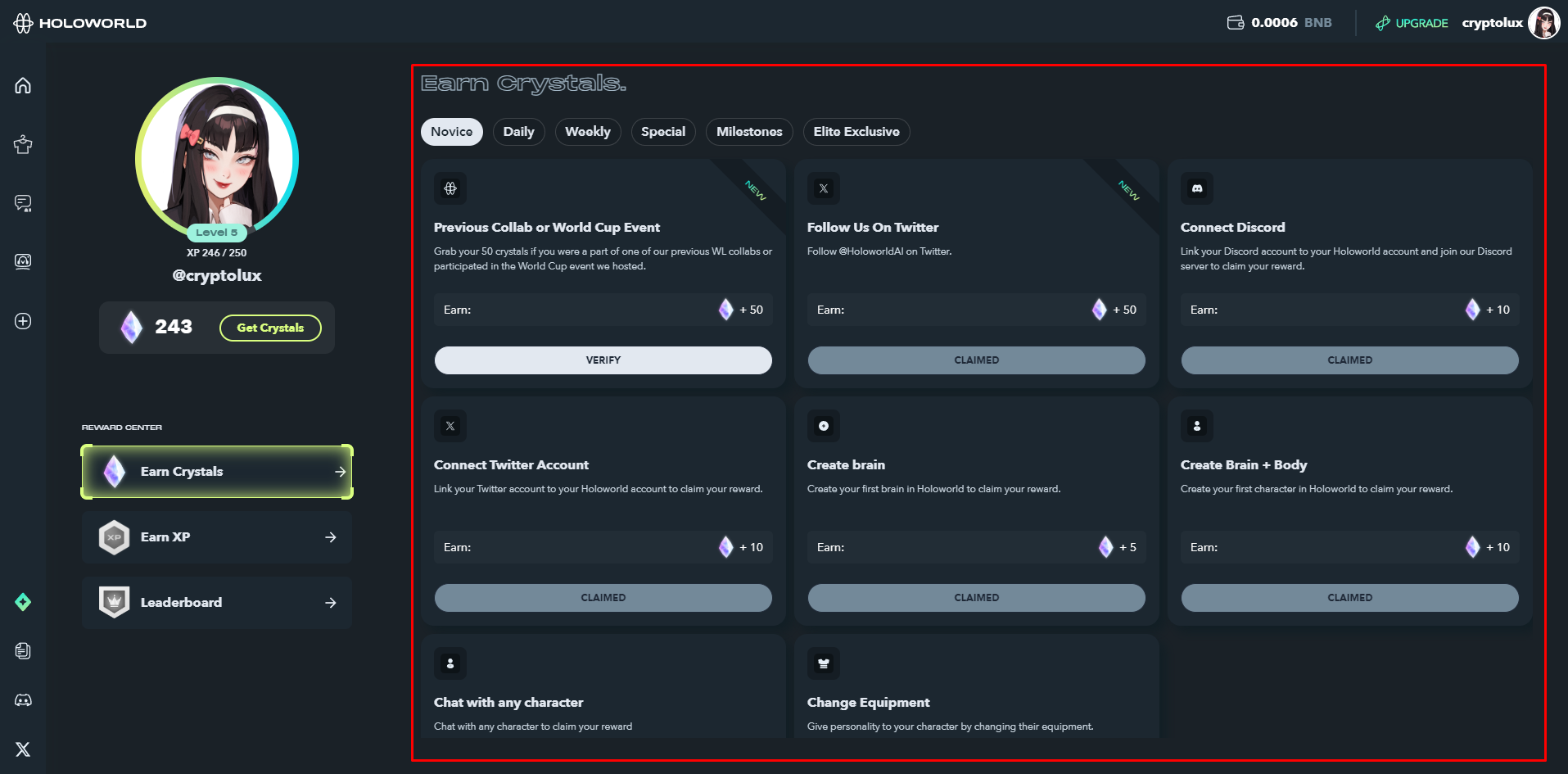The width and height of the screenshot is (1568, 774).
Task: Open the Leaderboard arrow in Reward Center
Action: 331,603
